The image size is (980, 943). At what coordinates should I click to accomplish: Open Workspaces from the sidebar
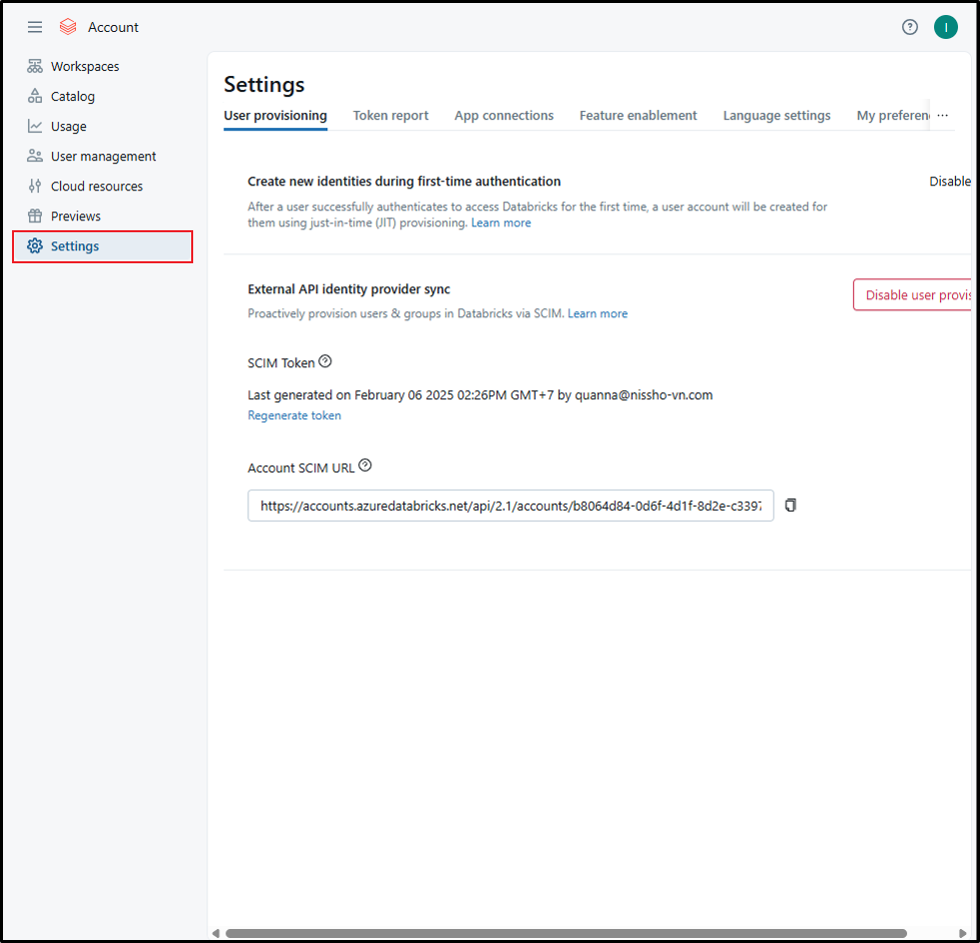click(85, 67)
